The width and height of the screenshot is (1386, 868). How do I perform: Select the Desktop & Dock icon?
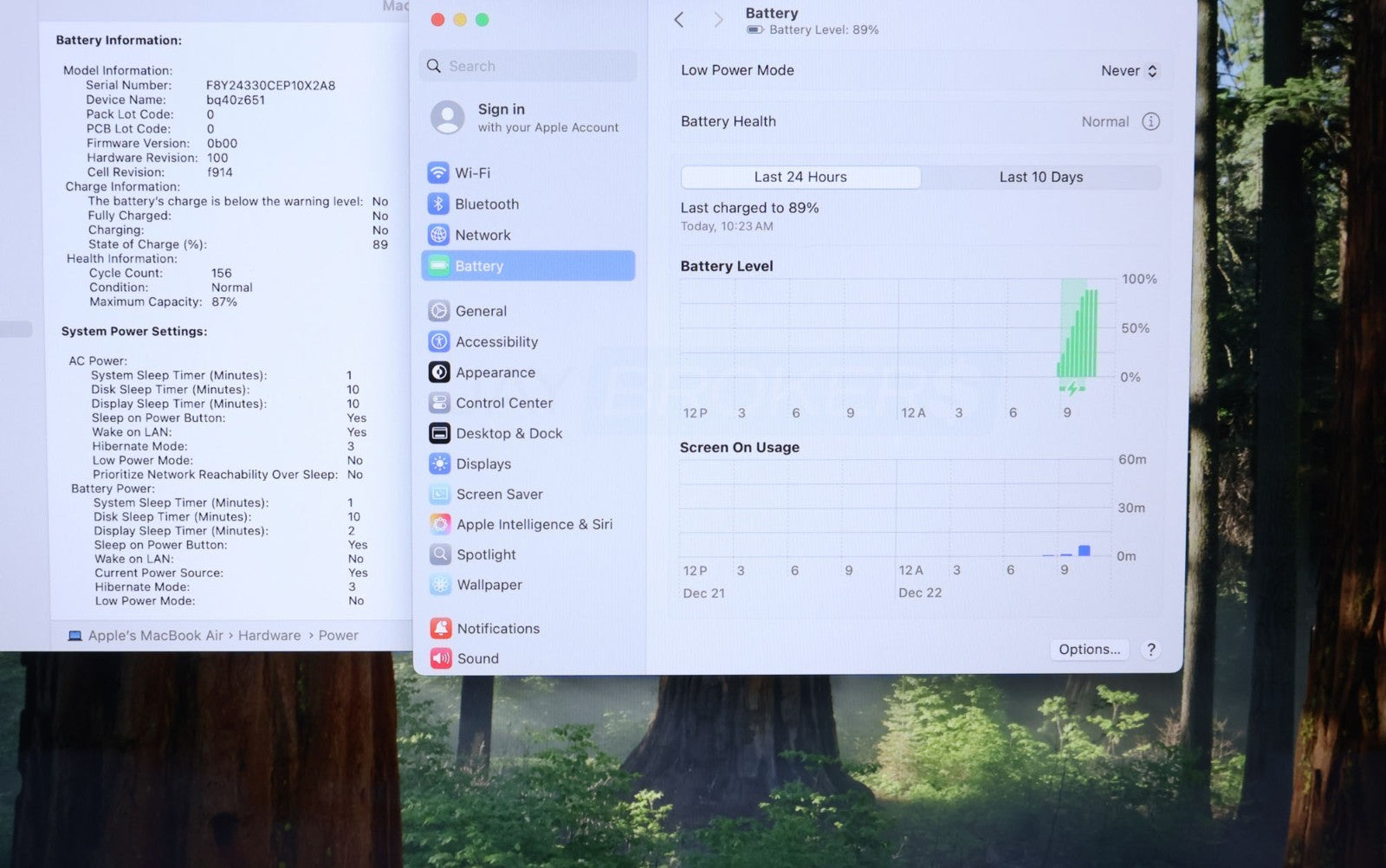click(439, 433)
